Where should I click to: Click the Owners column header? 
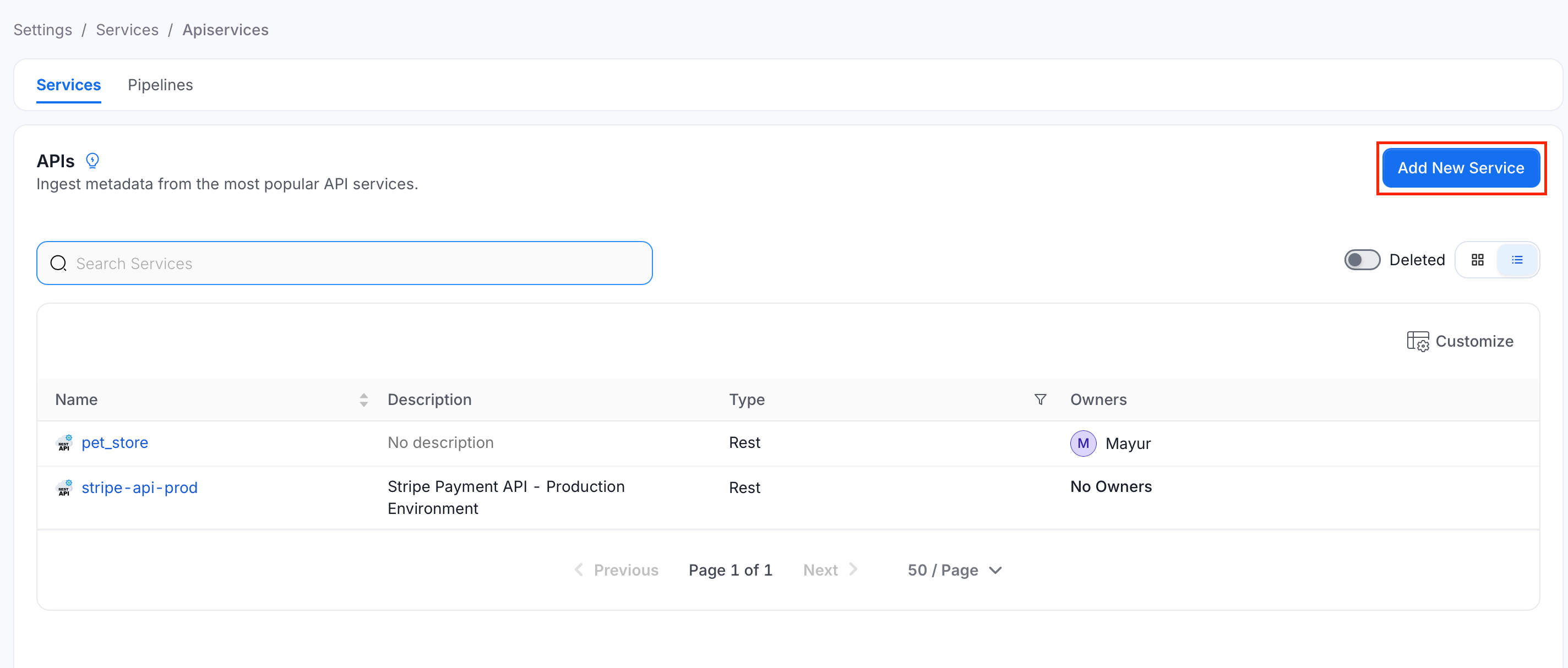click(x=1098, y=399)
